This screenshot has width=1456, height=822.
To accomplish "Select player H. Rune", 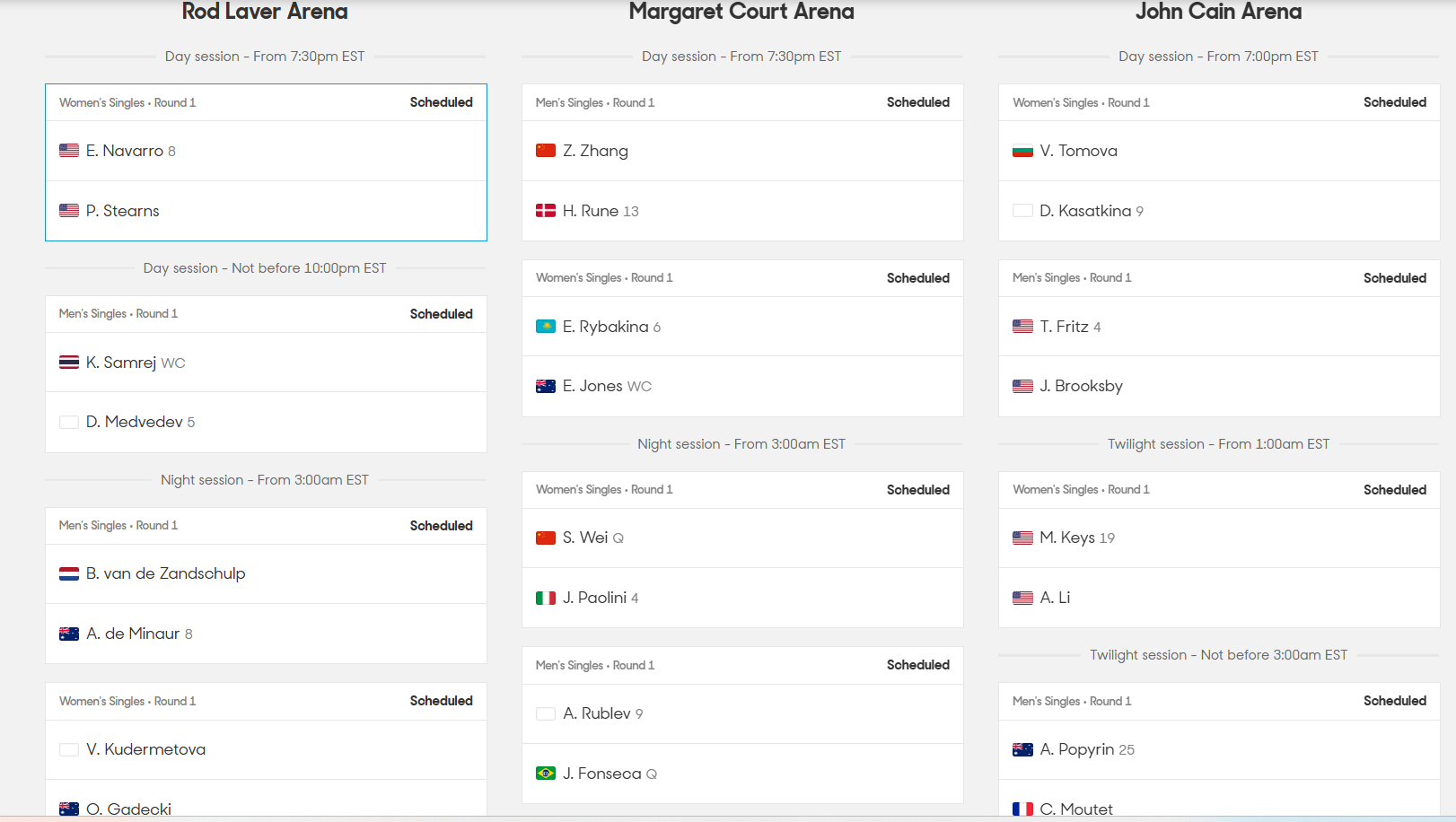I will point(591,211).
